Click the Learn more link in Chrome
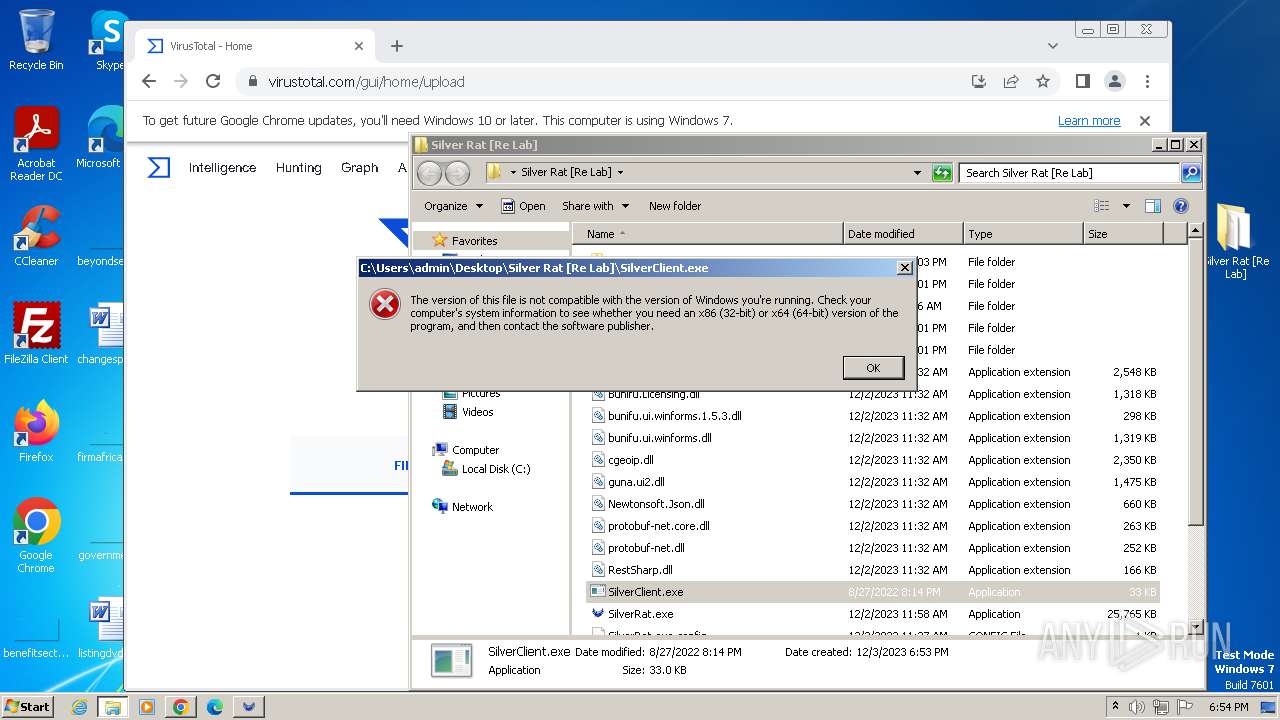Image resolution: width=1280 pixels, height=720 pixels. tap(1089, 121)
